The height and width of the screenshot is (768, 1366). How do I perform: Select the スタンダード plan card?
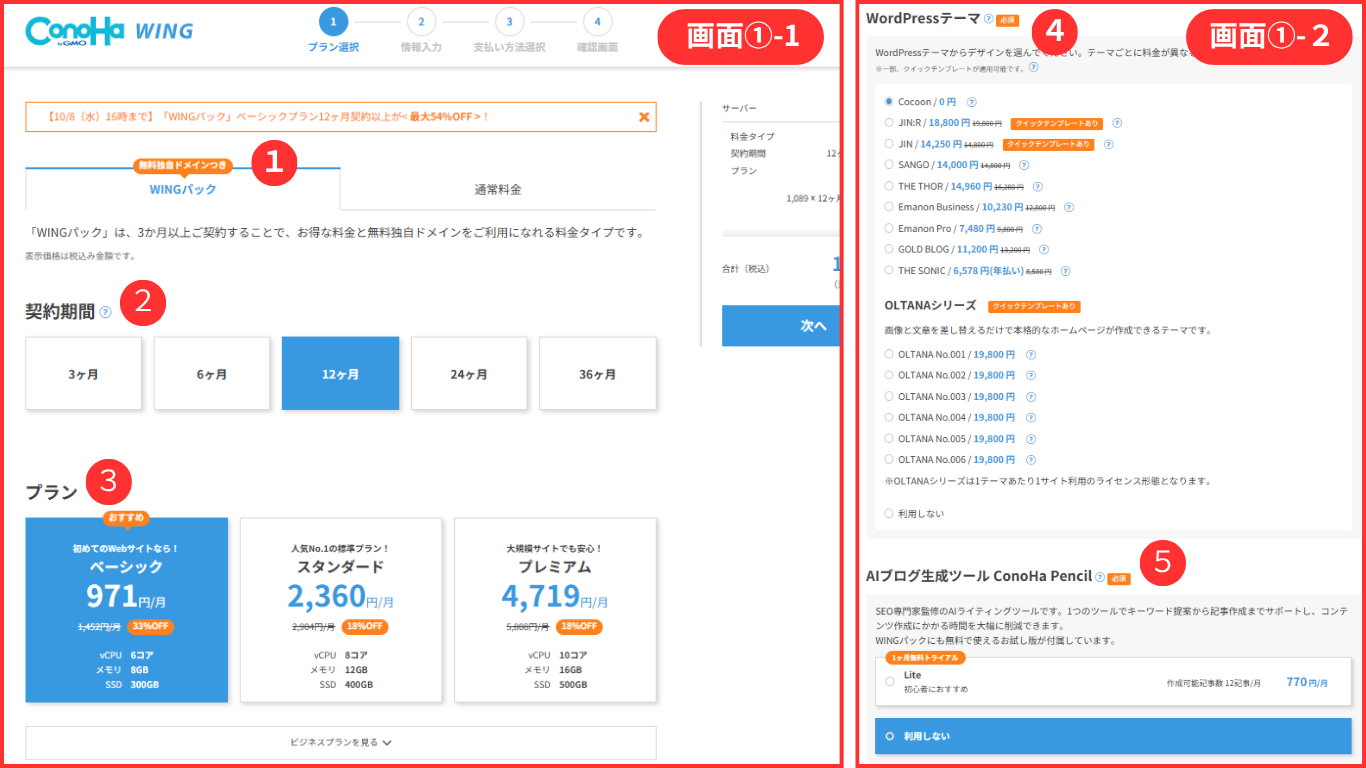tap(341, 610)
